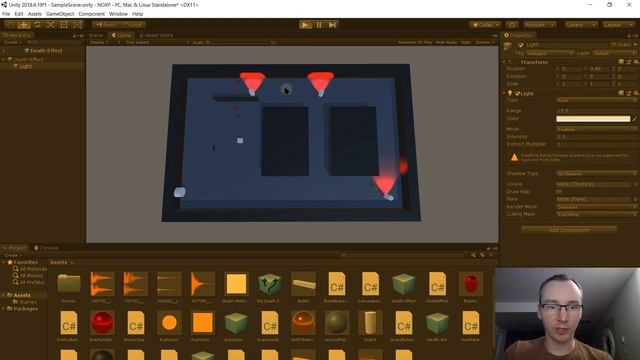Switch to the Scene tab
This screenshot has width=640, height=360.
[x=96, y=36]
